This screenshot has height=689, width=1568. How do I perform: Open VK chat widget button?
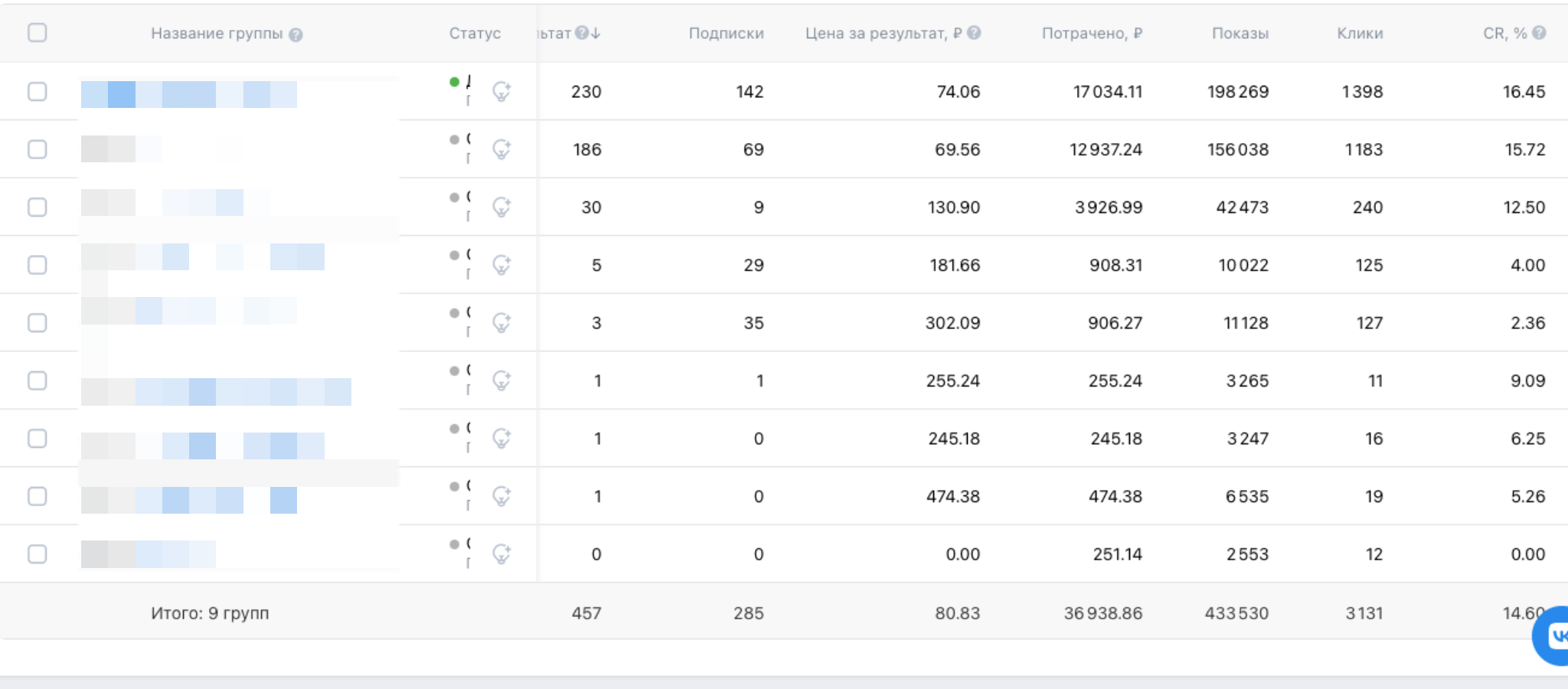click(x=1554, y=635)
